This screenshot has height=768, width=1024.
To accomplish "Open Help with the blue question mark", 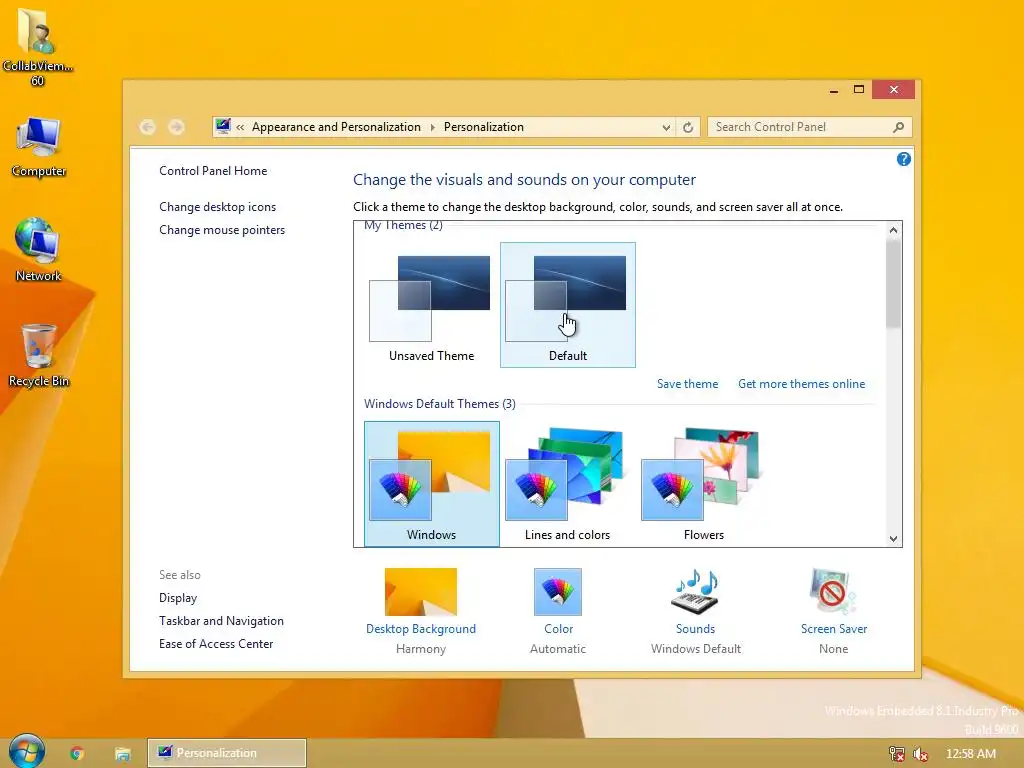I will 903,159.
